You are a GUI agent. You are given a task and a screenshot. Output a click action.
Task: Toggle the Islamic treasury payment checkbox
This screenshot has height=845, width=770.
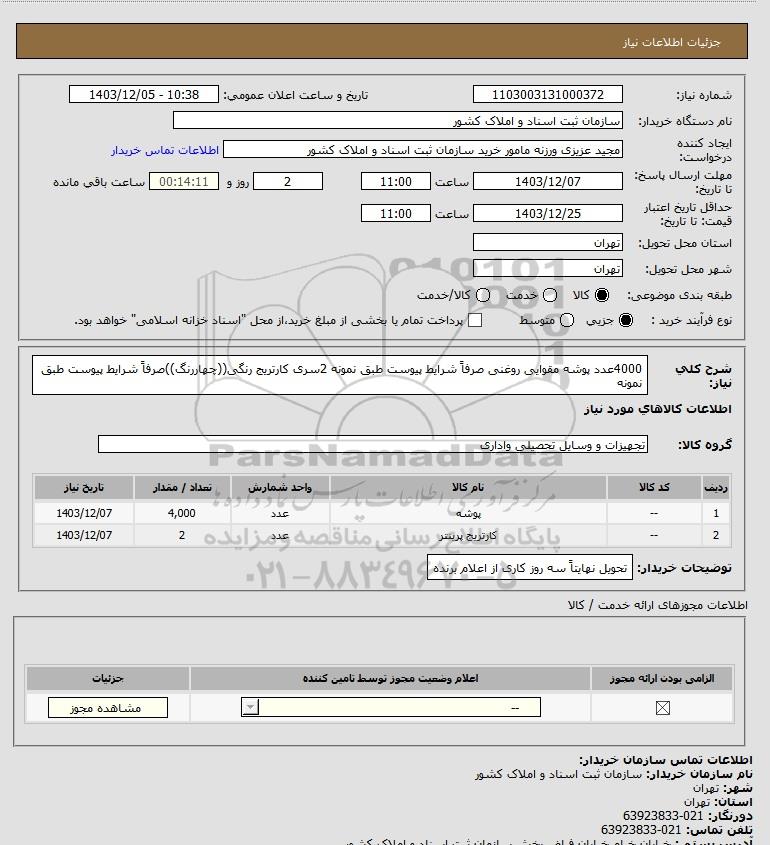pyautogui.click(x=475, y=321)
